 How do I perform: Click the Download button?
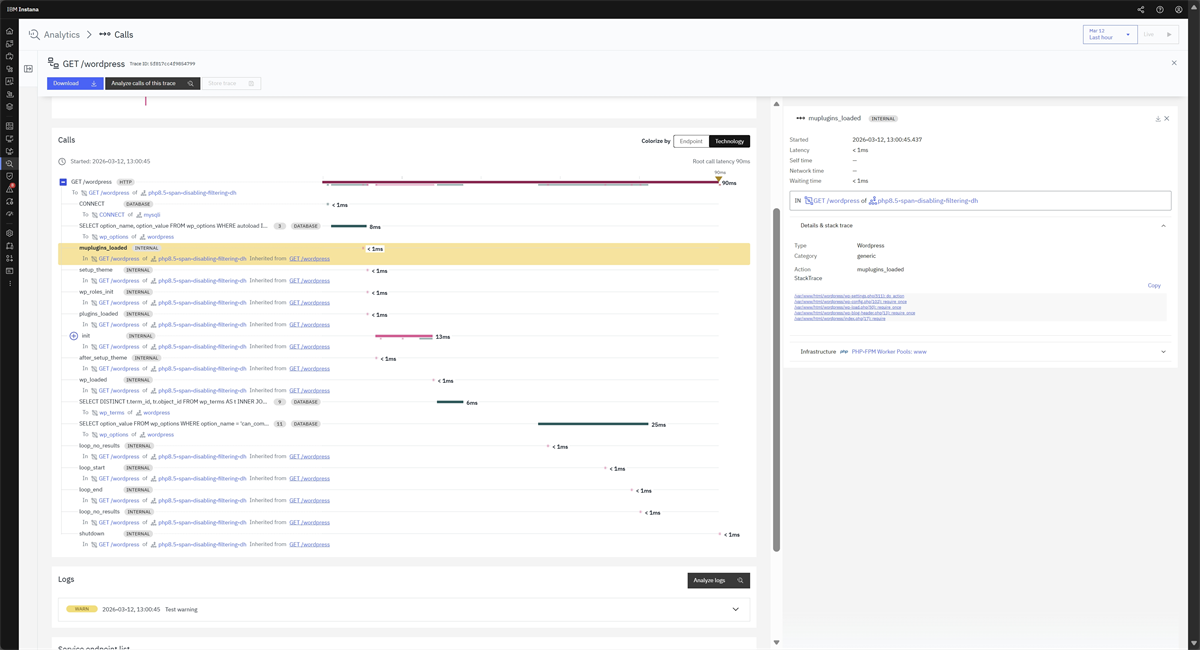click(75, 83)
